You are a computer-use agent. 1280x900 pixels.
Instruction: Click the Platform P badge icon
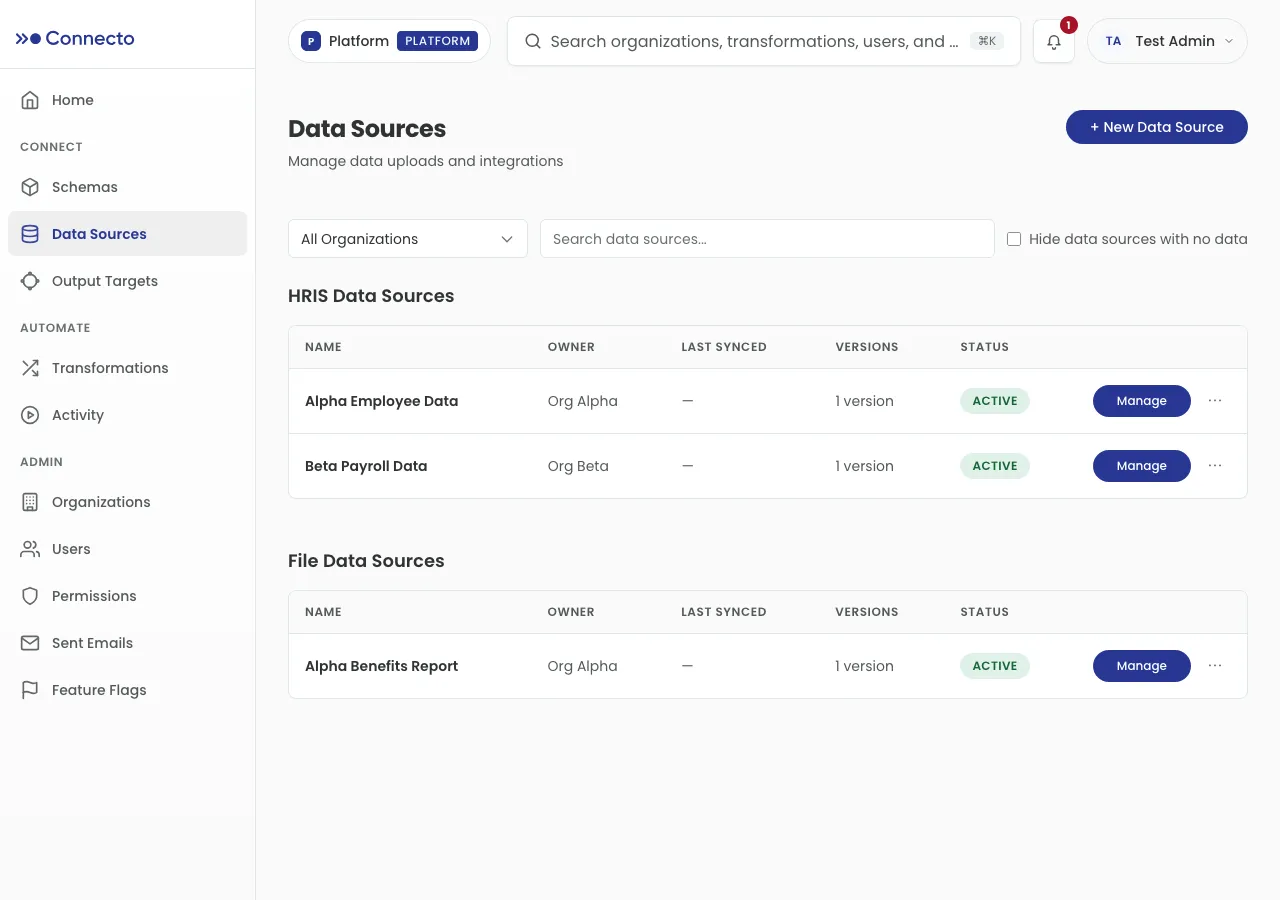click(310, 41)
